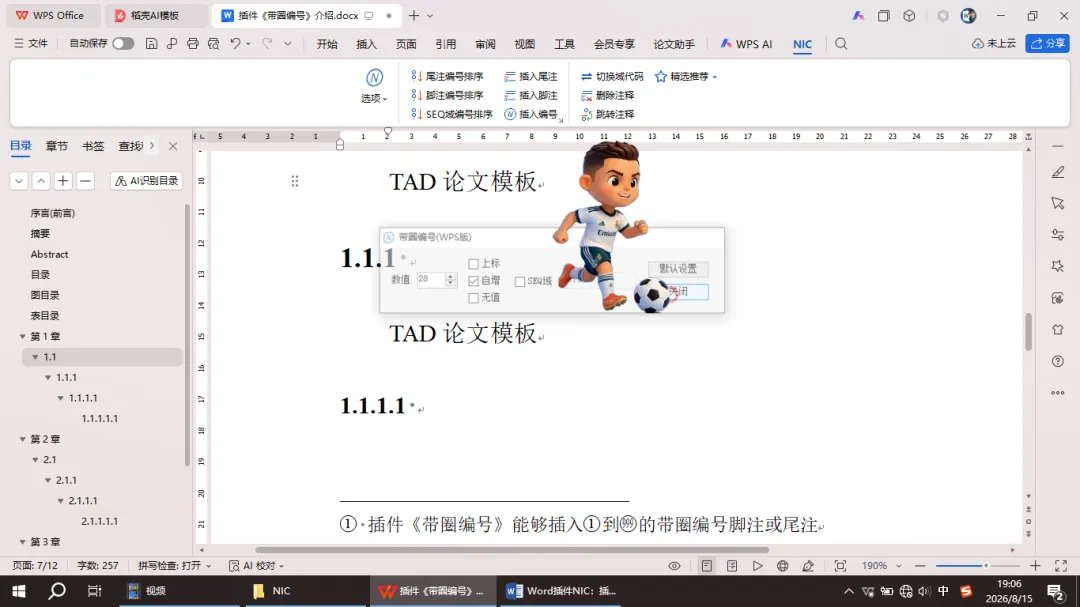Screen dimensions: 1080x607
Task: Click the save document icon
Action: (152, 43)
